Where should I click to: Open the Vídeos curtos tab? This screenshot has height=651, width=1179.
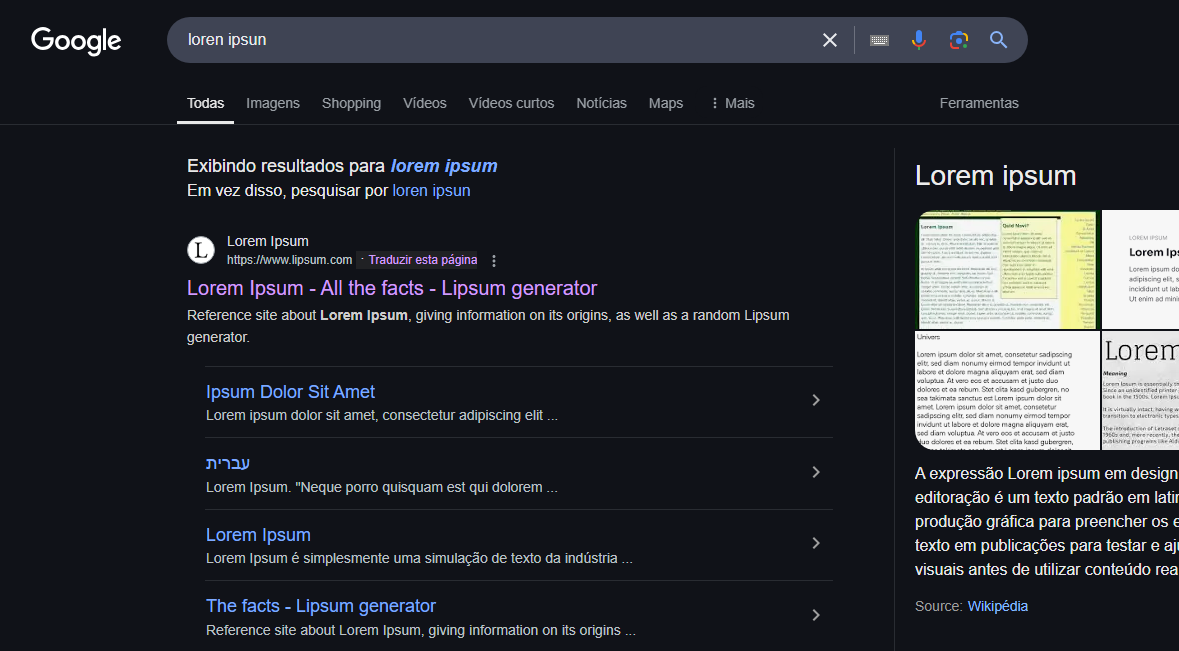click(511, 103)
